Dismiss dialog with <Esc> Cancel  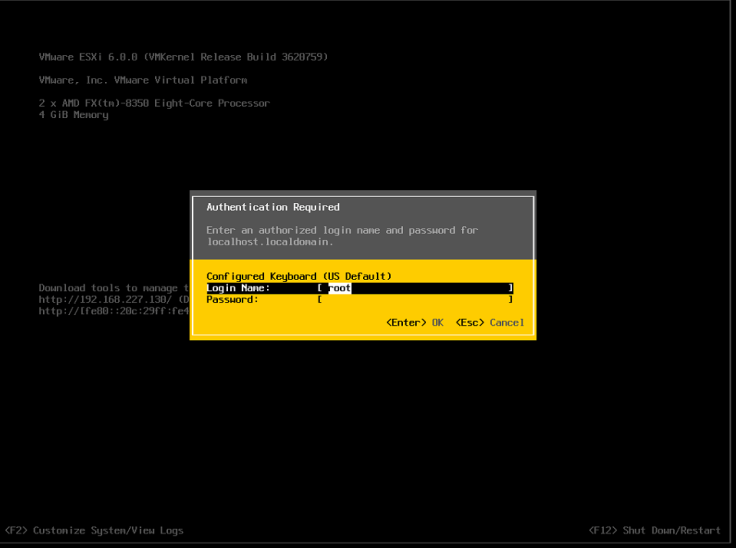click(x=490, y=323)
